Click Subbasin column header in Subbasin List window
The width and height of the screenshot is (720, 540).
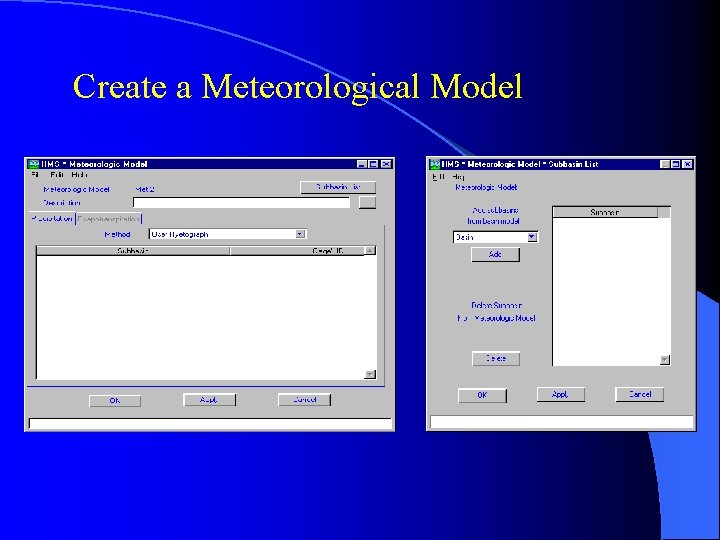coord(605,212)
